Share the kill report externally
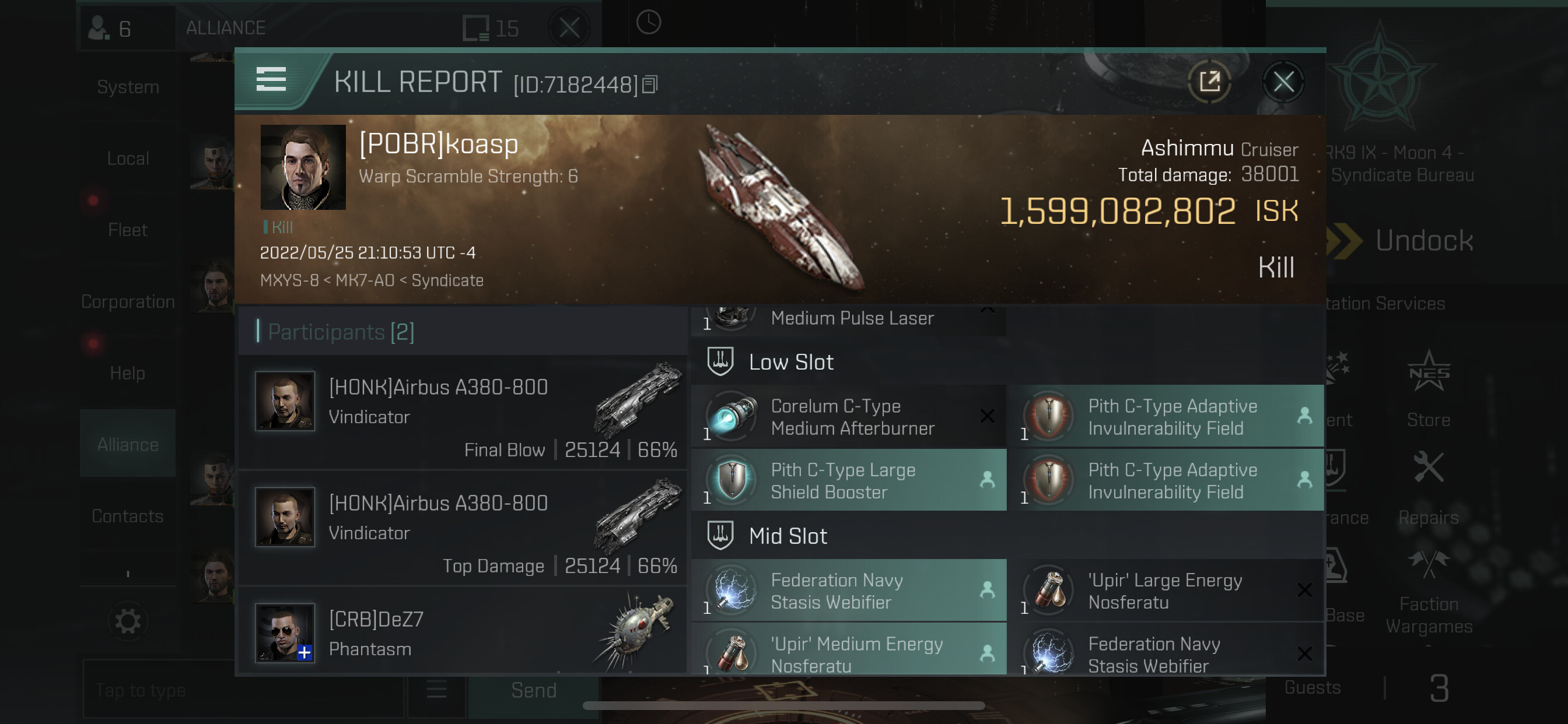Screen dimensions: 1568x724 tap(1209, 81)
